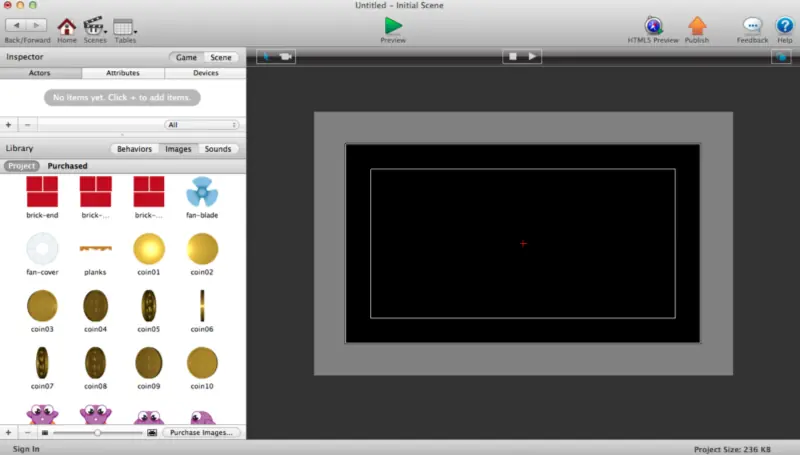The height and width of the screenshot is (455, 800).
Task: Click the large thumbnail size icon
Action: click(x=152, y=433)
